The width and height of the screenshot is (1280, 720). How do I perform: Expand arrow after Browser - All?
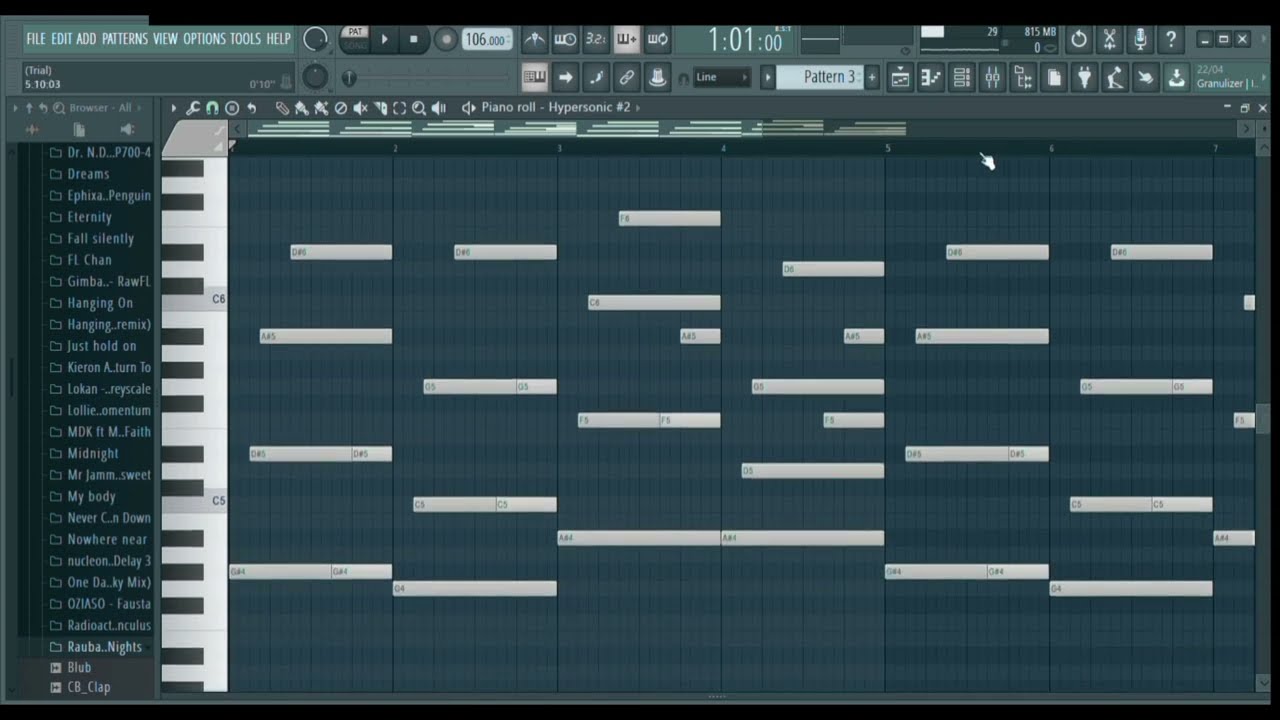click(x=139, y=108)
